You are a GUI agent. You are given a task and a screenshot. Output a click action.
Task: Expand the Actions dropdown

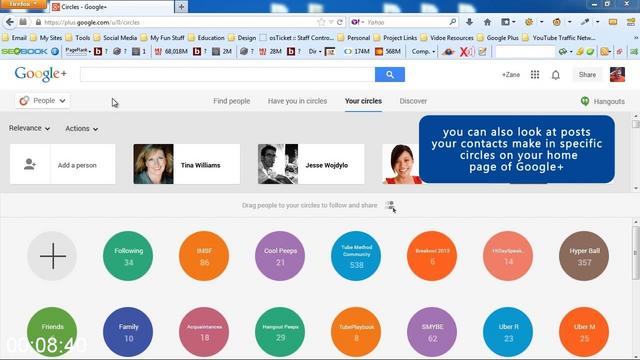(82, 129)
